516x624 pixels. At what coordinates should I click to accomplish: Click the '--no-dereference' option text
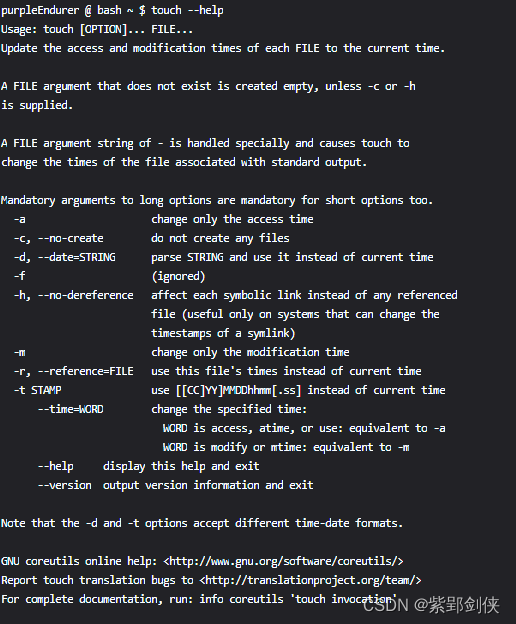(86, 295)
